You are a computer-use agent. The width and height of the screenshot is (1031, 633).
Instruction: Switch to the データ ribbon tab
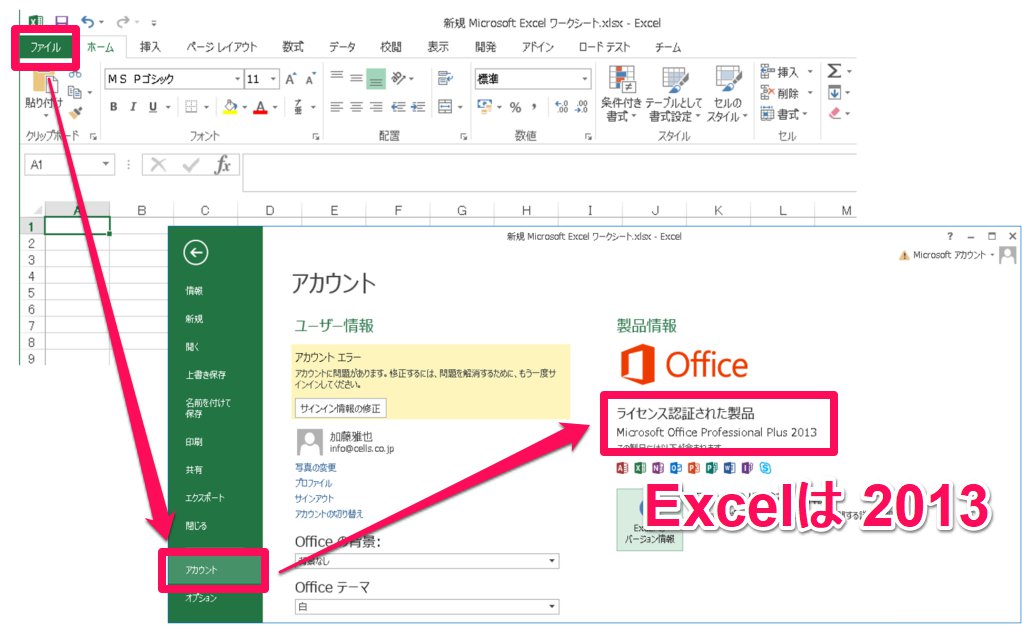point(342,47)
